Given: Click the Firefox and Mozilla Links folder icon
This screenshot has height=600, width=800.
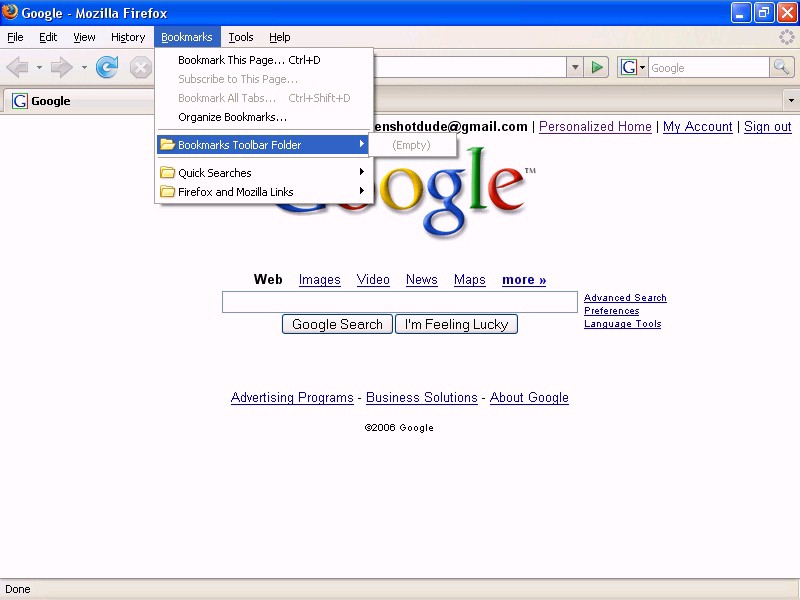Looking at the screenshot, I should click(167, 191).
